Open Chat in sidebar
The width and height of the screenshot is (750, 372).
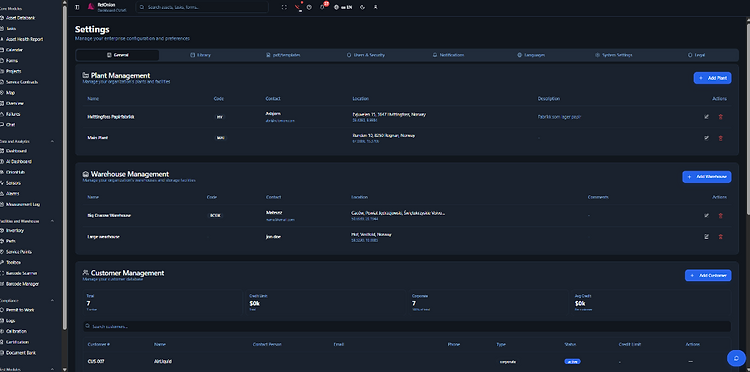pos(11,125)
